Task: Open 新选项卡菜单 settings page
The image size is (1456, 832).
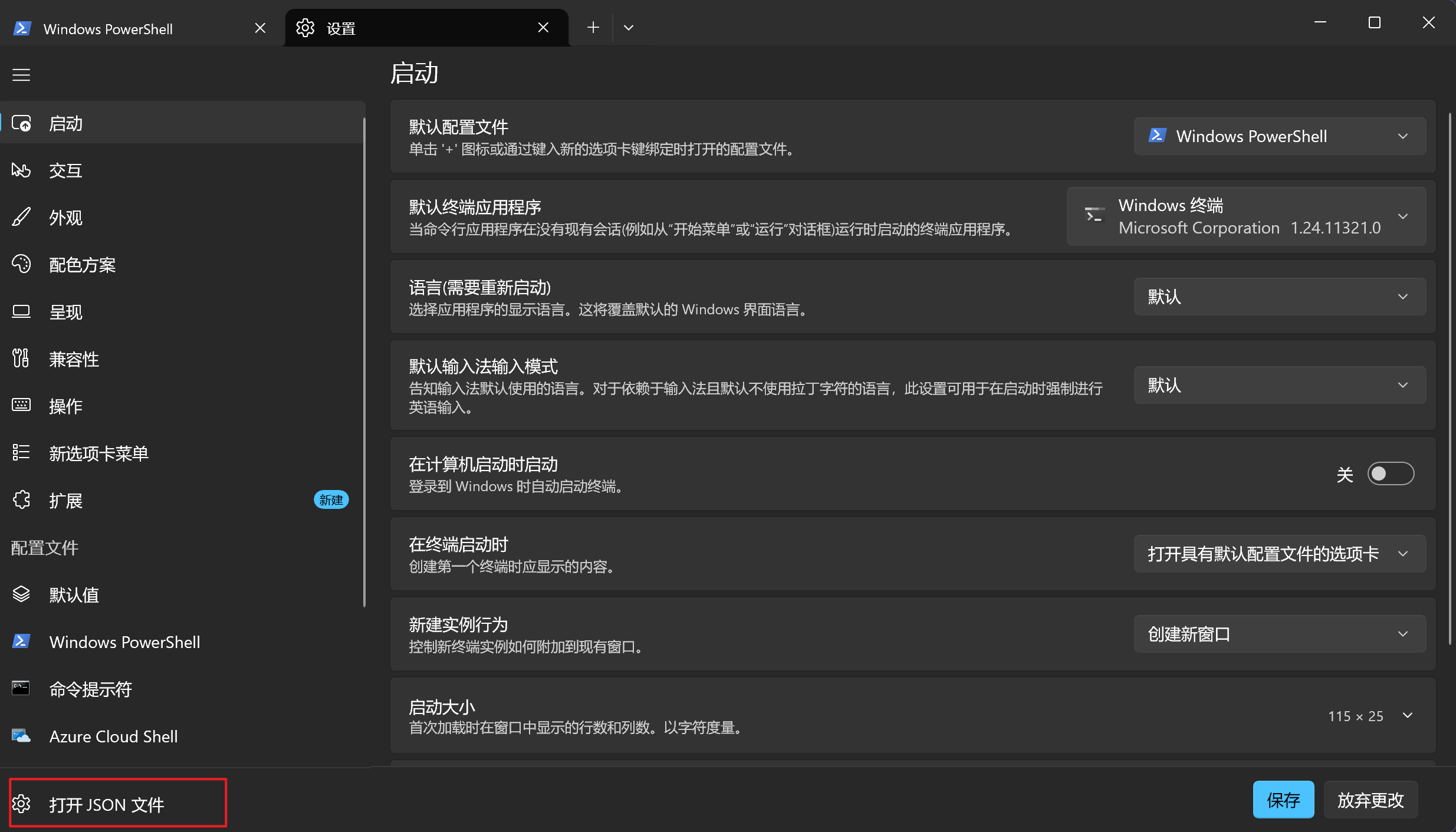Action: click(x=183, y=453)
